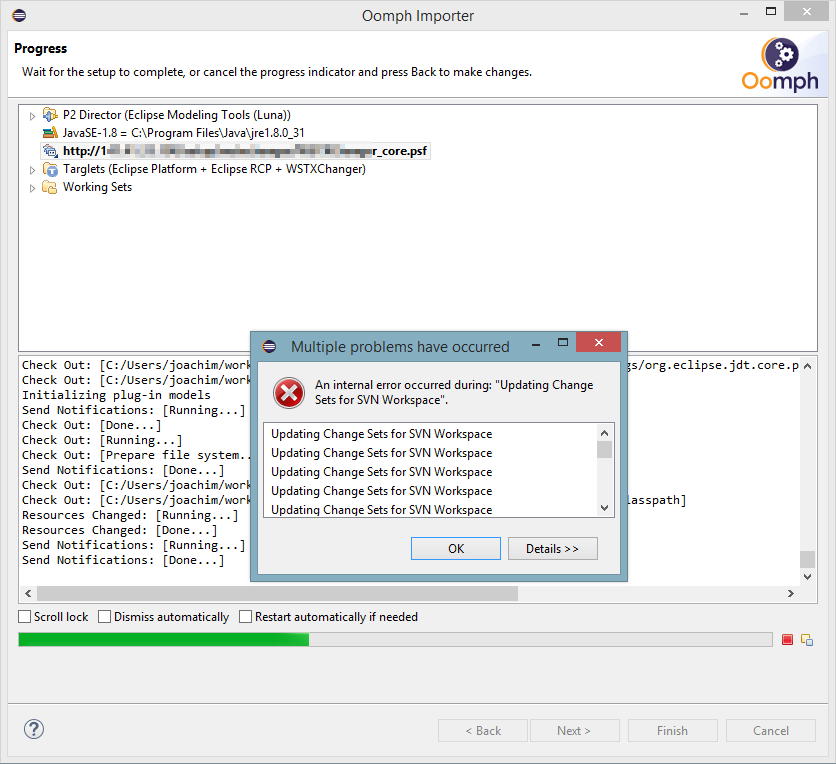The image size is (836, 764).
Task: Select 'Targlets (Eclipse Platform + Eclipse RCP' row
Action: click(214, 169)
